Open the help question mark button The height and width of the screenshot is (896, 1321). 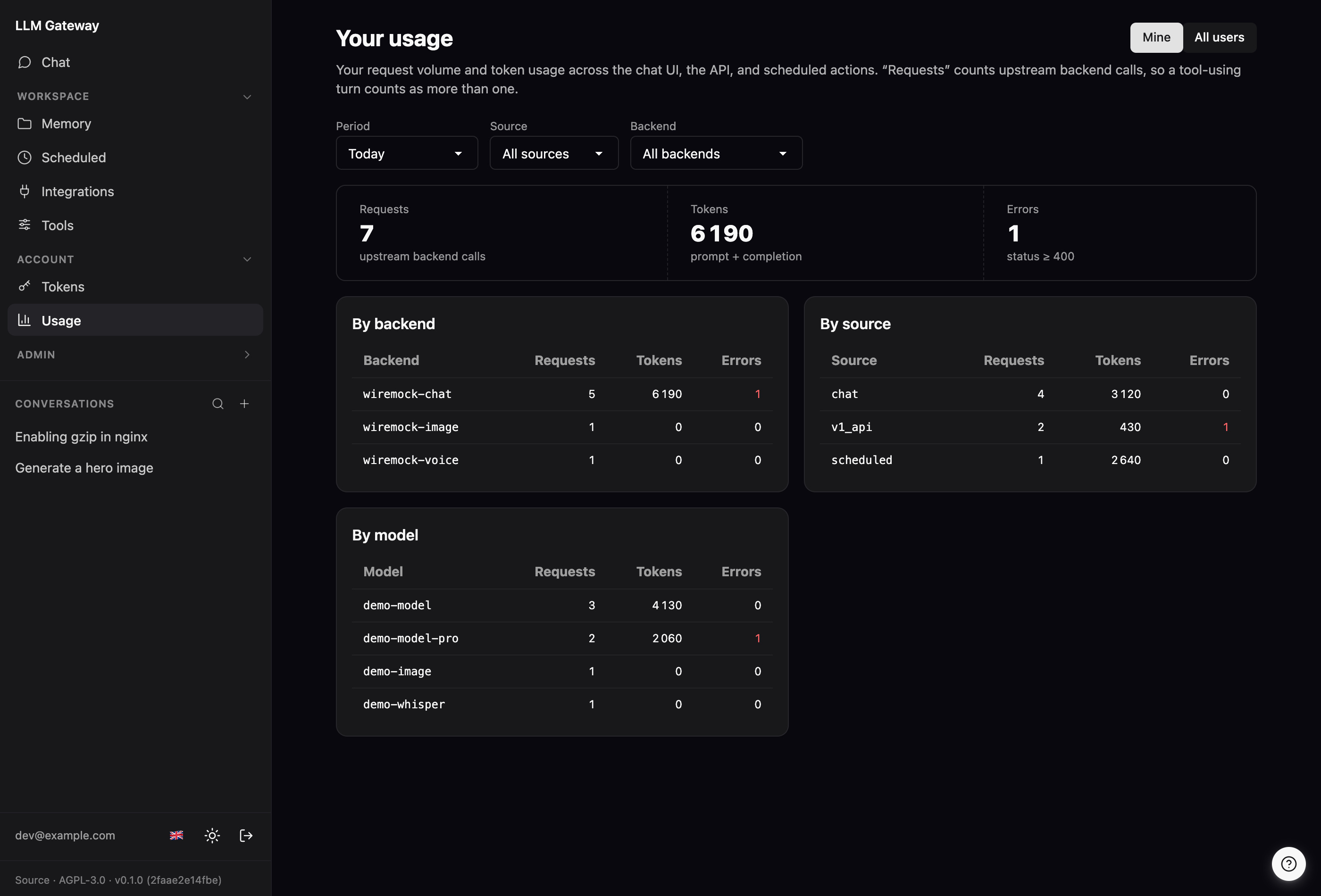[1288, 863]
